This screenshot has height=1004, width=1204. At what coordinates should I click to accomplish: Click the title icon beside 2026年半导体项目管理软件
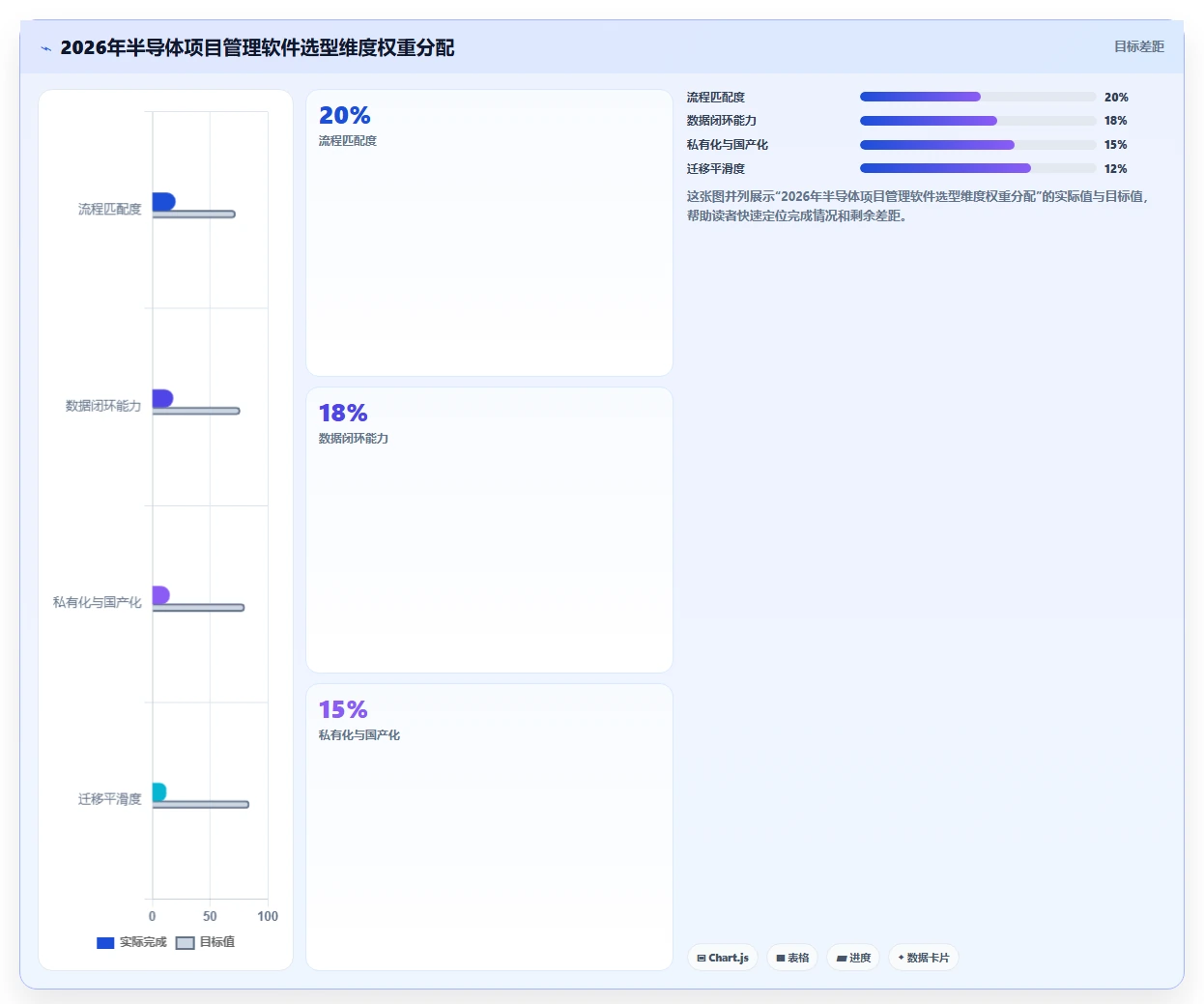pos(45,48)
